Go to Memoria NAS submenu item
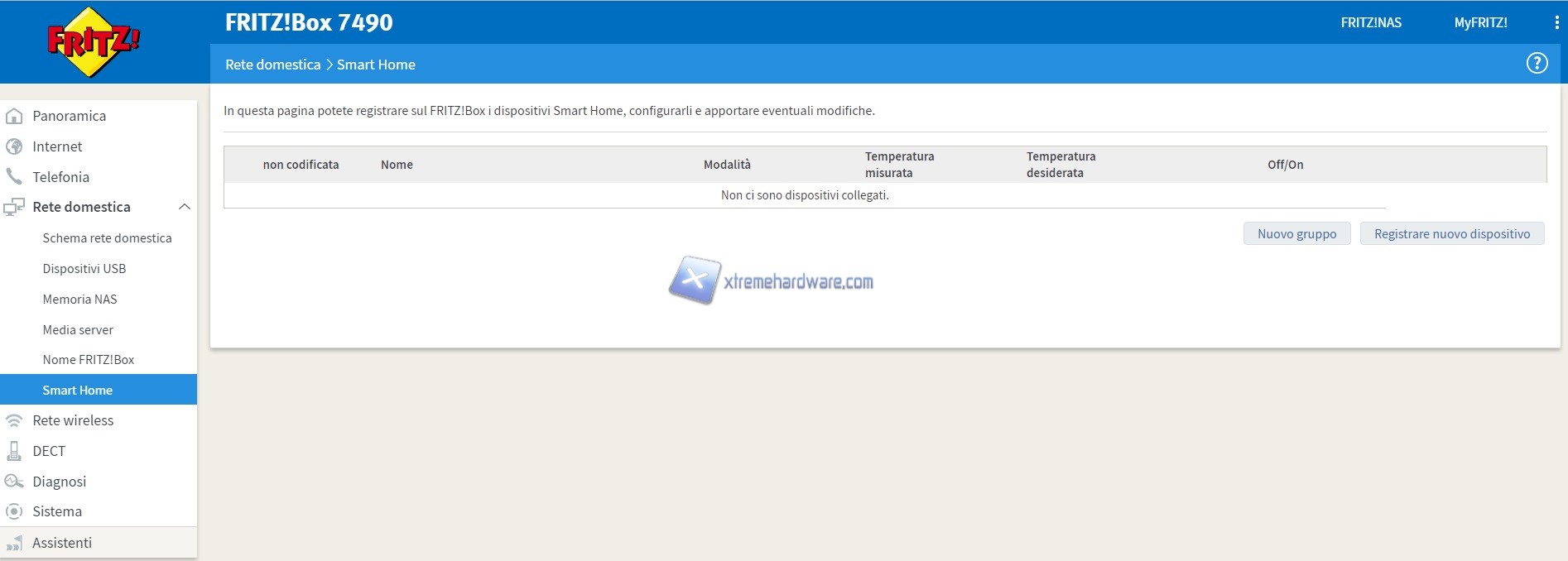 point(79,300)
